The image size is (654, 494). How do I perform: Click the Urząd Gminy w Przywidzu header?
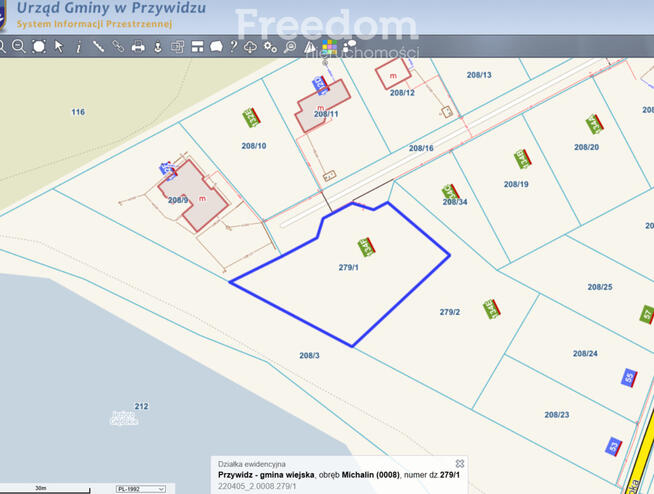click(x=111, y=8)
